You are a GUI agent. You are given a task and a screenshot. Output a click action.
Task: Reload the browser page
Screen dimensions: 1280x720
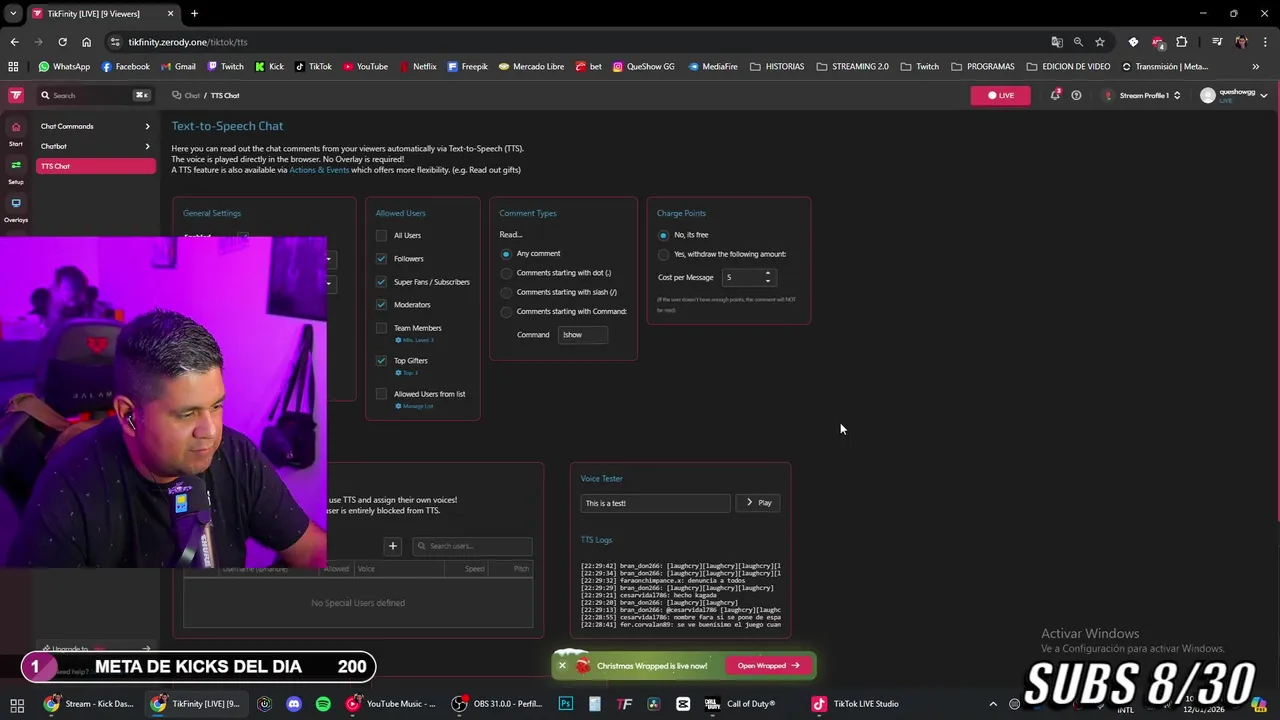coord(62,42)
